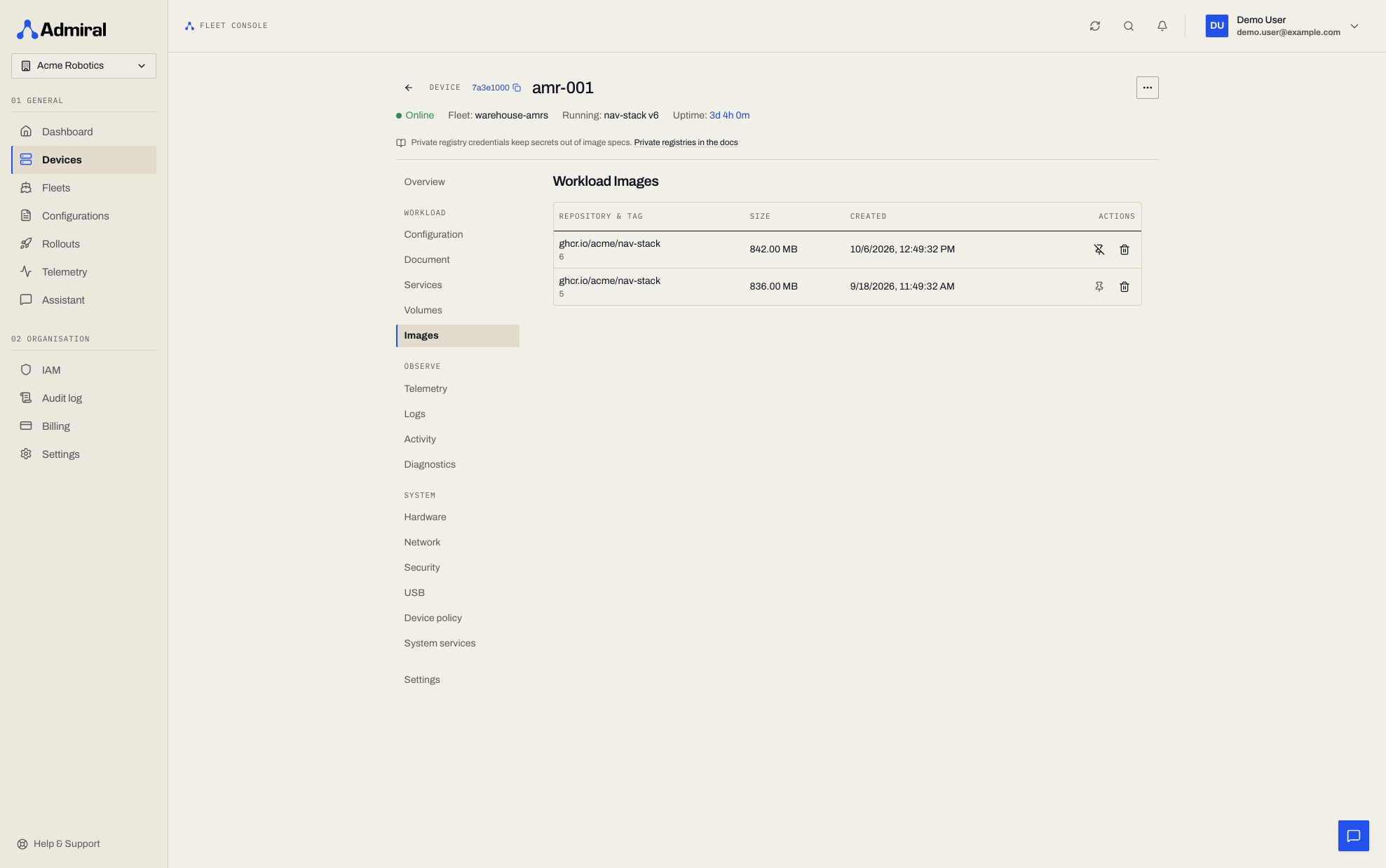
Task: Open Help & Support
Action: coord(59,844)
